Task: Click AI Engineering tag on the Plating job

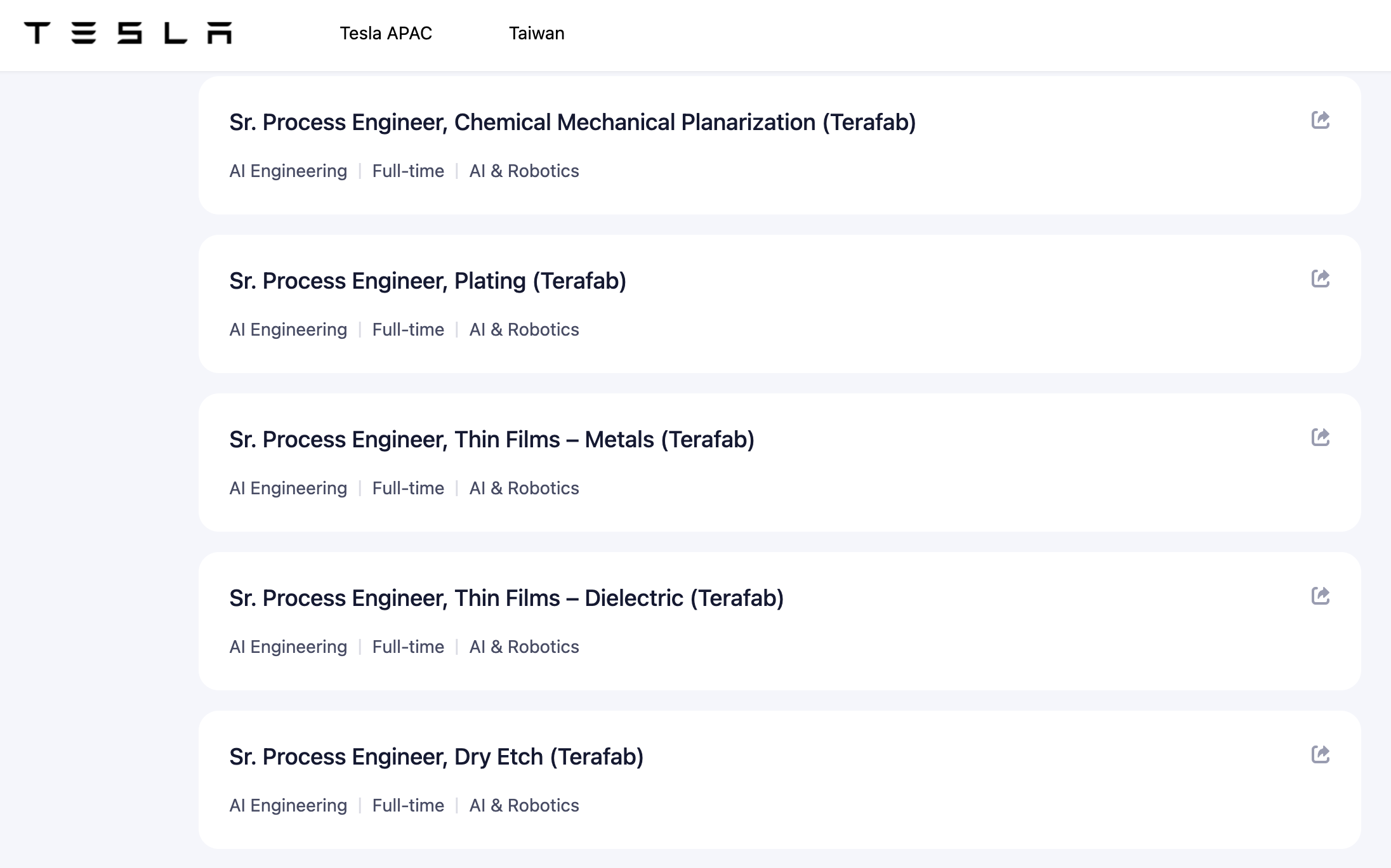Action: pyautogui.click(x=288, y=330)
